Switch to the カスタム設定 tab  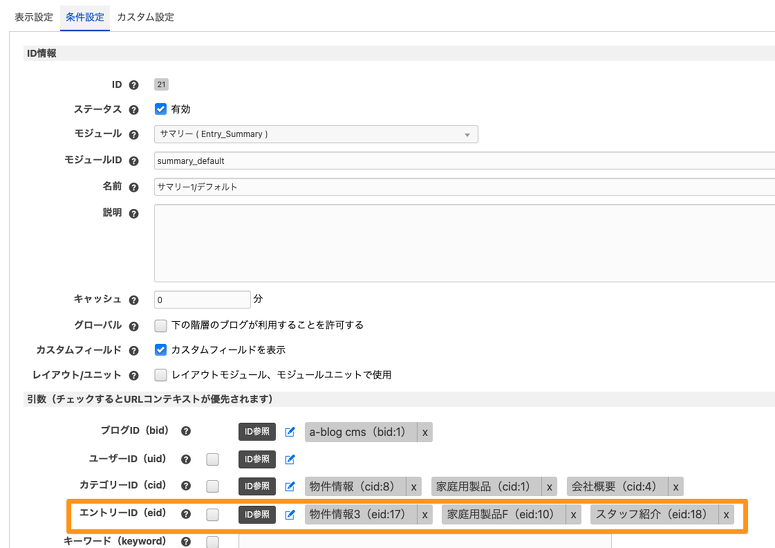tap(145, 17)
